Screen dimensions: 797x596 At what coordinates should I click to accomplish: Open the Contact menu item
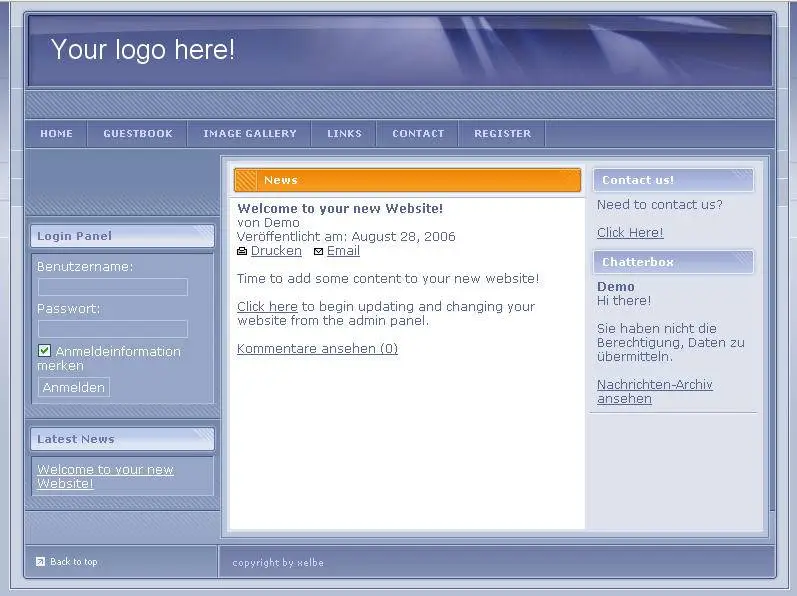click(418, 134)
